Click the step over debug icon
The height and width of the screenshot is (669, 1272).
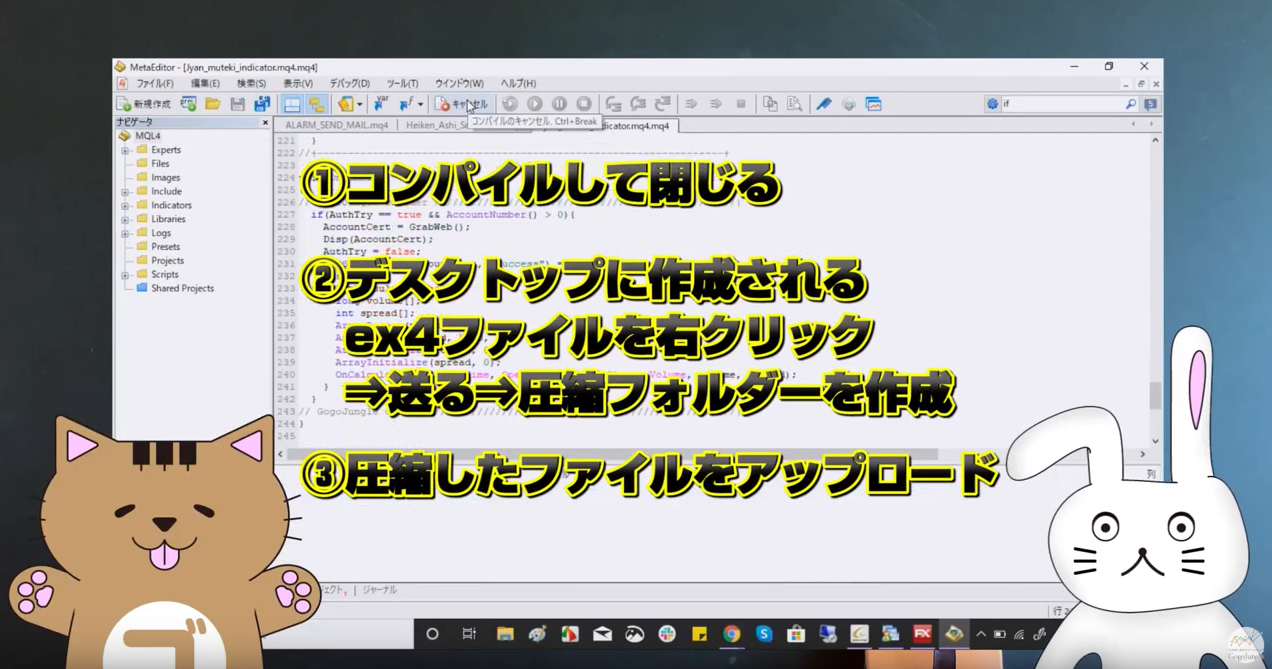click(638, 104)
